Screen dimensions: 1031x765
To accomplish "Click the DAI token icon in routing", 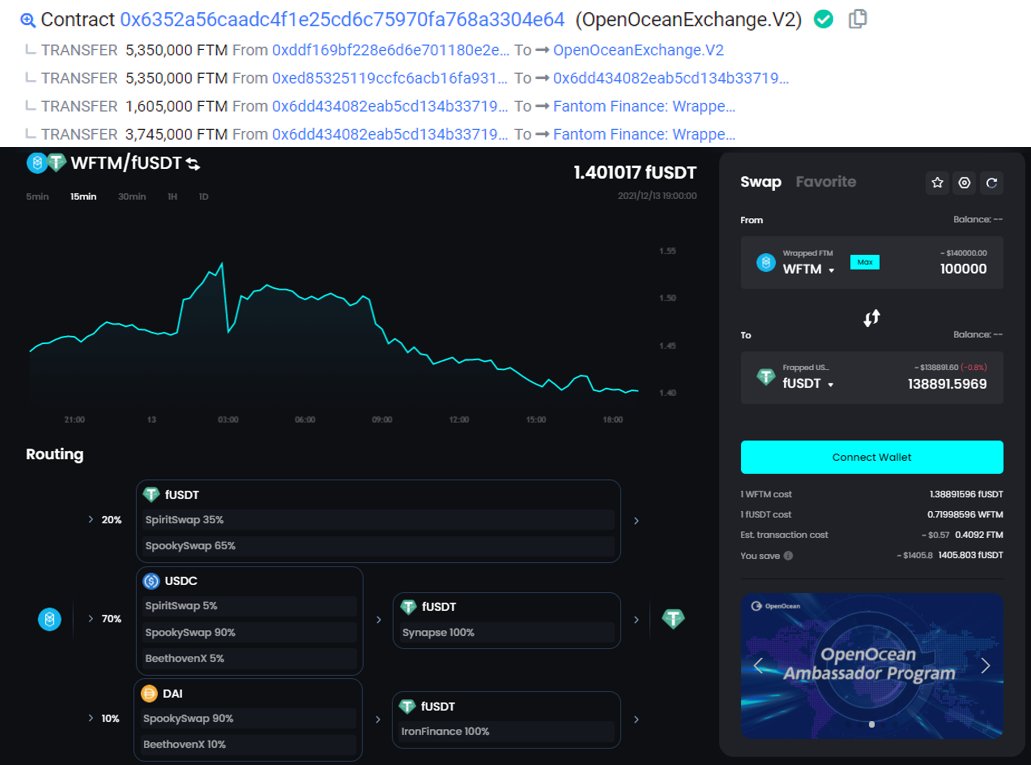I will (149, 693).
